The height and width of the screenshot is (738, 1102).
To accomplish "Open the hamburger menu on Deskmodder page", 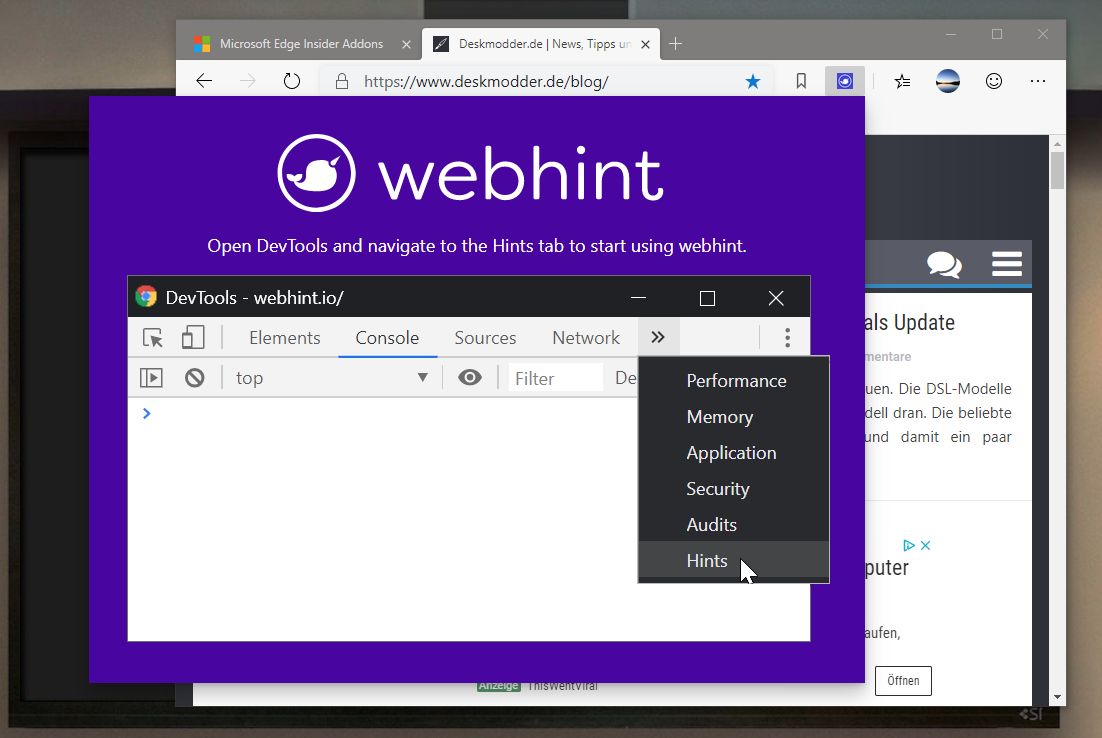I will pos(1006,264).
